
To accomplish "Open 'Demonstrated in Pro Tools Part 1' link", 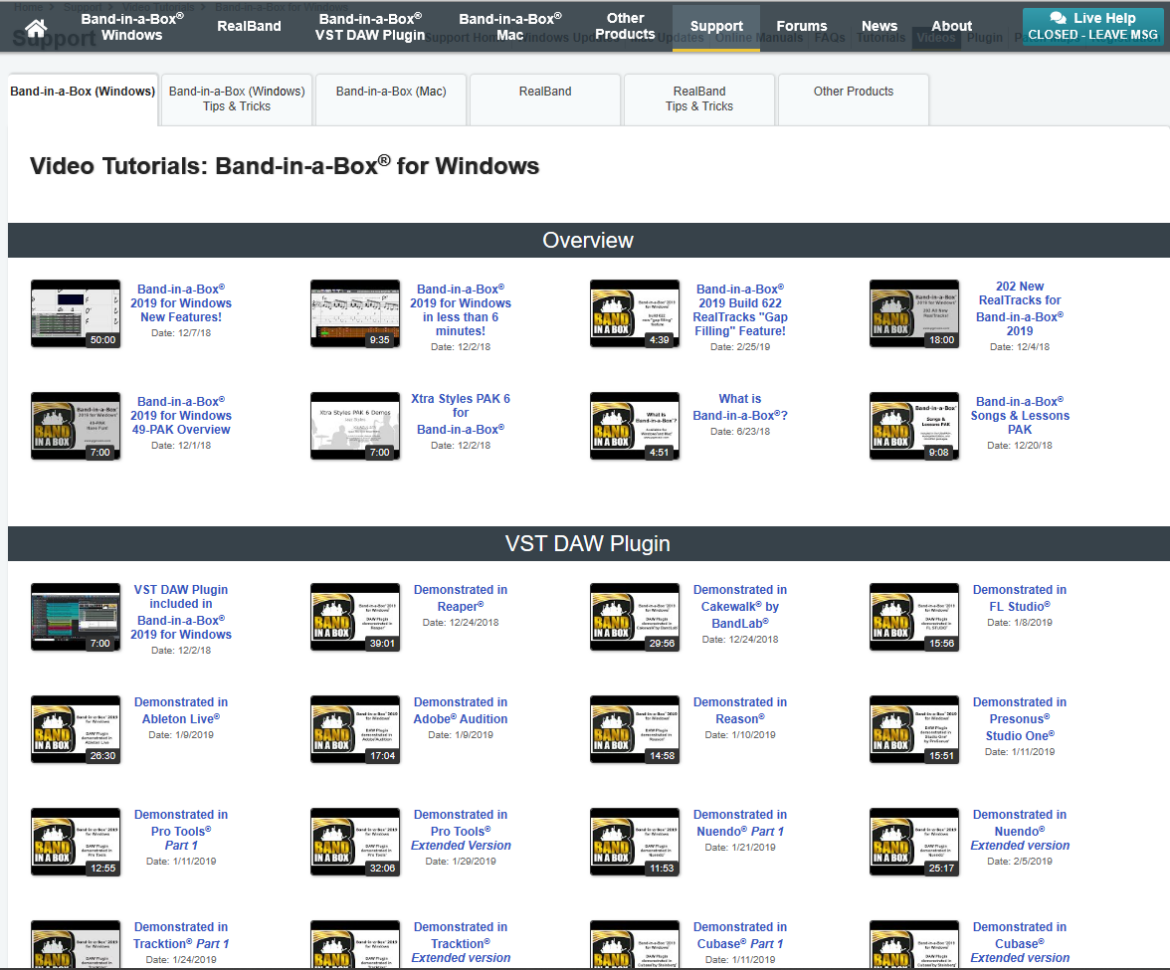I will [x=181, y=830].
